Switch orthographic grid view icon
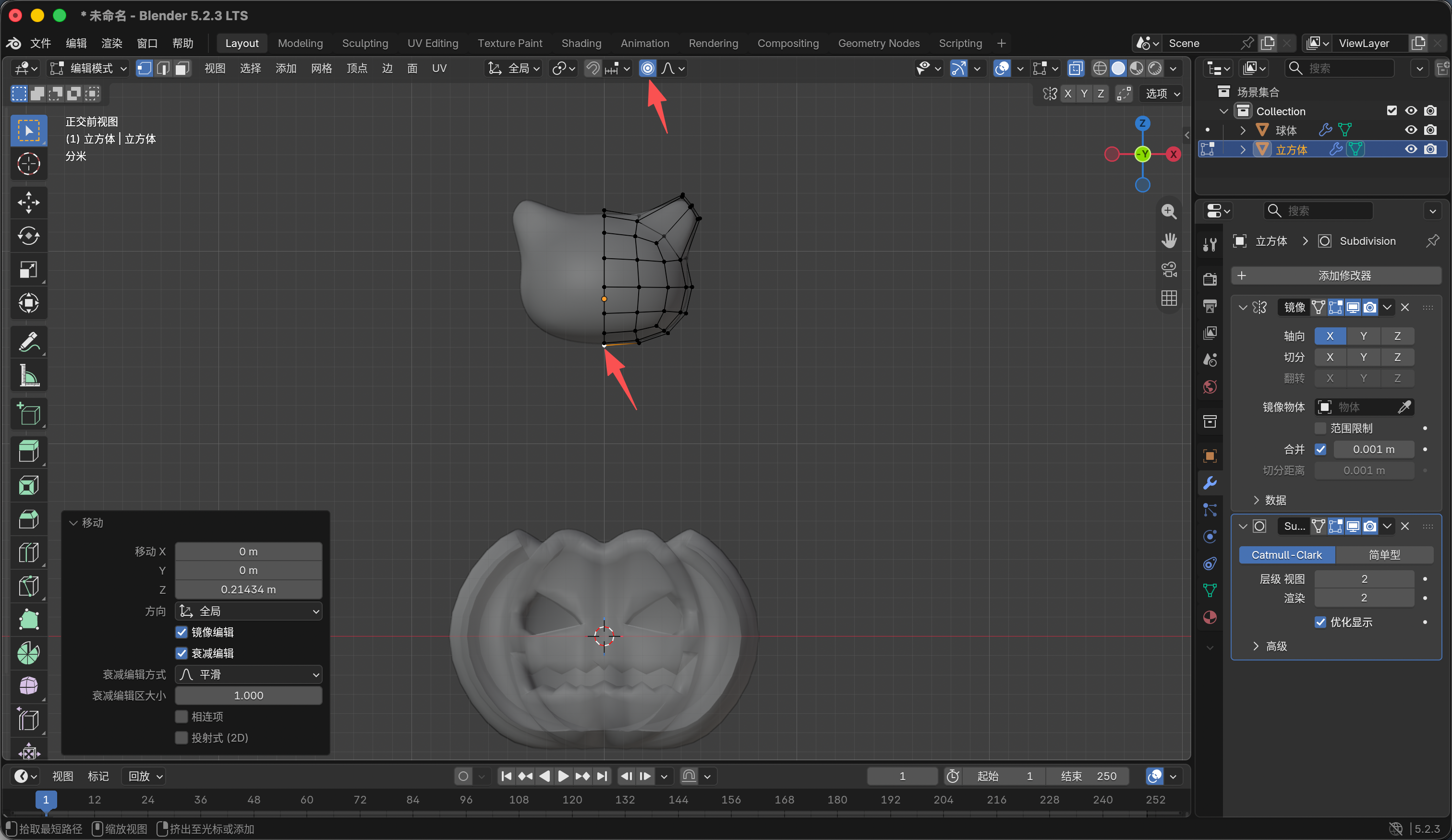Viewport: 1452px width, 840px height. [x=1169, y=298]
